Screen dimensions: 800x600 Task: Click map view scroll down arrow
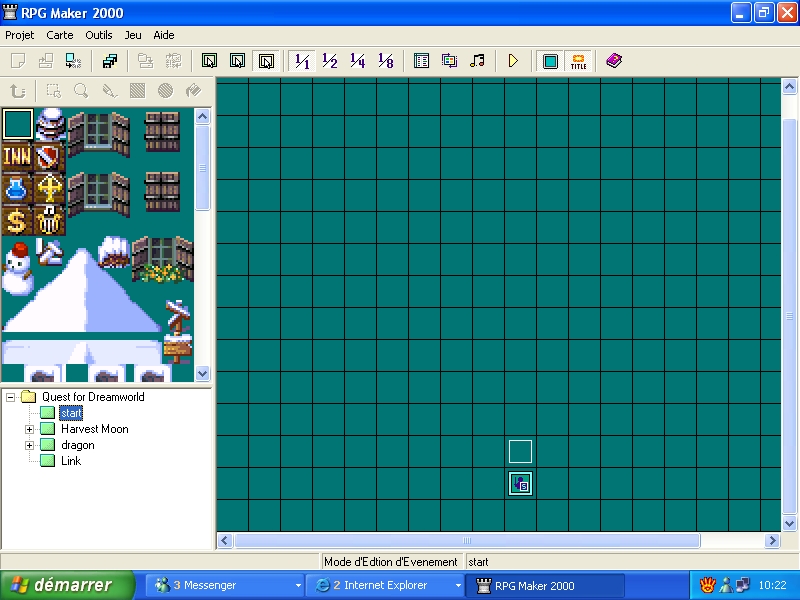(x=789, y=523)
